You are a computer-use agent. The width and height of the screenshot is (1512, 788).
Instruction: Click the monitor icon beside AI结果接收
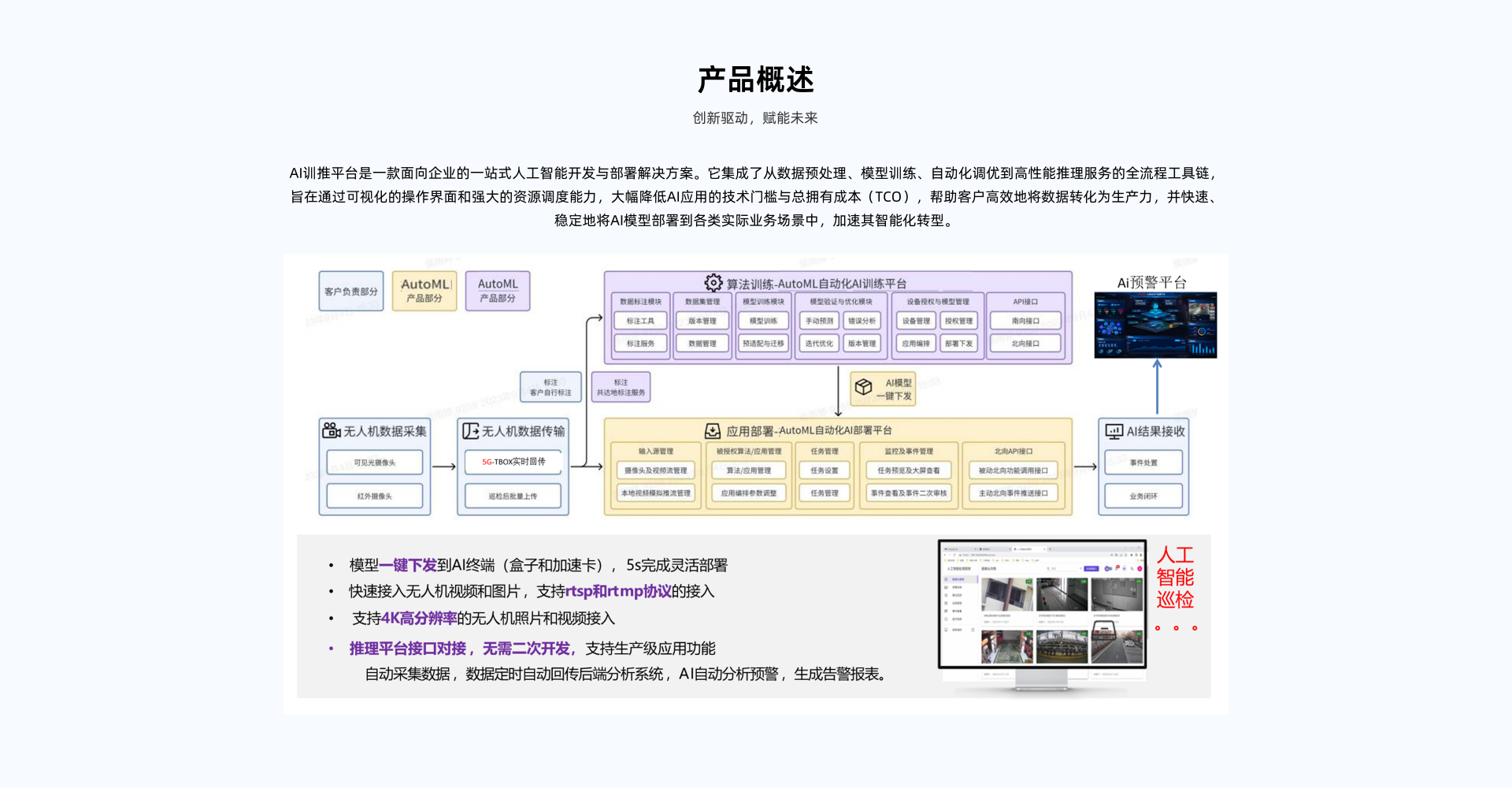1114,431
